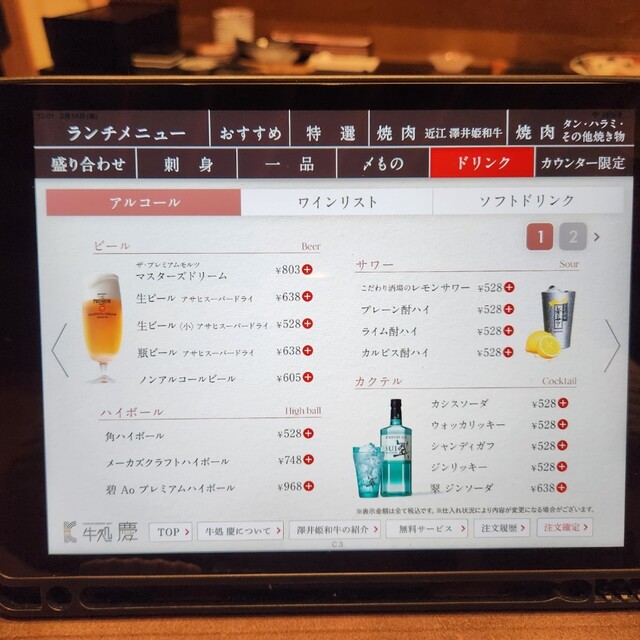This screenshot has height=640, width=640.
Task: Add 碧Ao プレミアムハイボール with plus icon
Action: click(x=308, y=487)
